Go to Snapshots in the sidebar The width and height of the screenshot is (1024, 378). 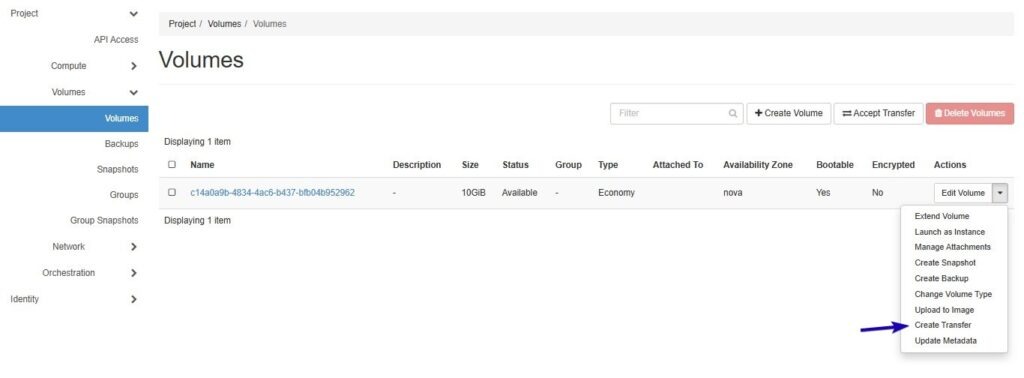(x=118, y=169)
